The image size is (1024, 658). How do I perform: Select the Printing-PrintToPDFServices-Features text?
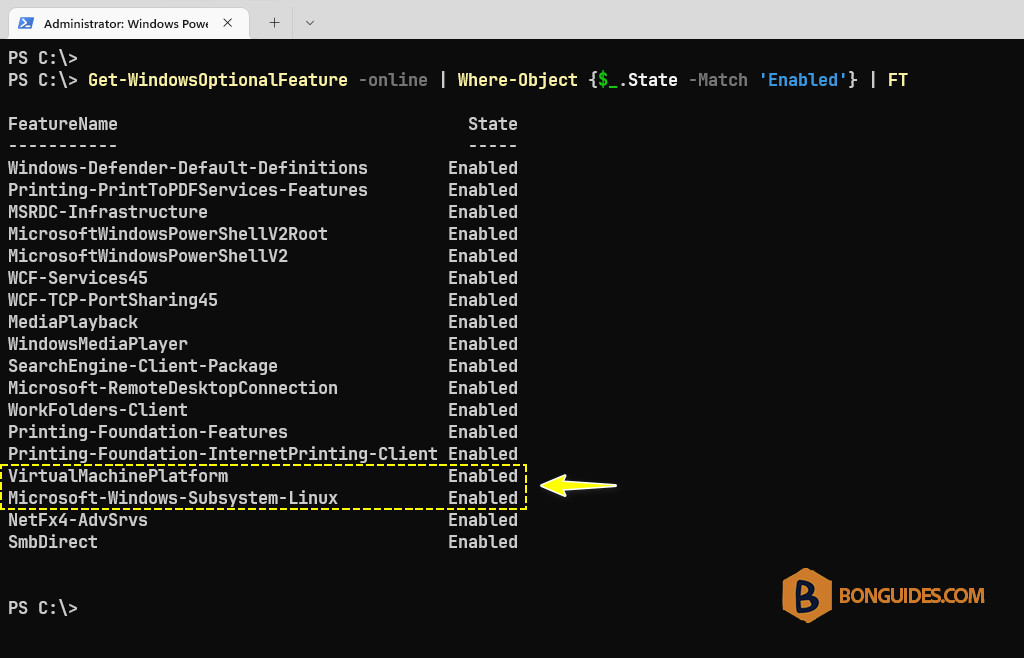187,190
